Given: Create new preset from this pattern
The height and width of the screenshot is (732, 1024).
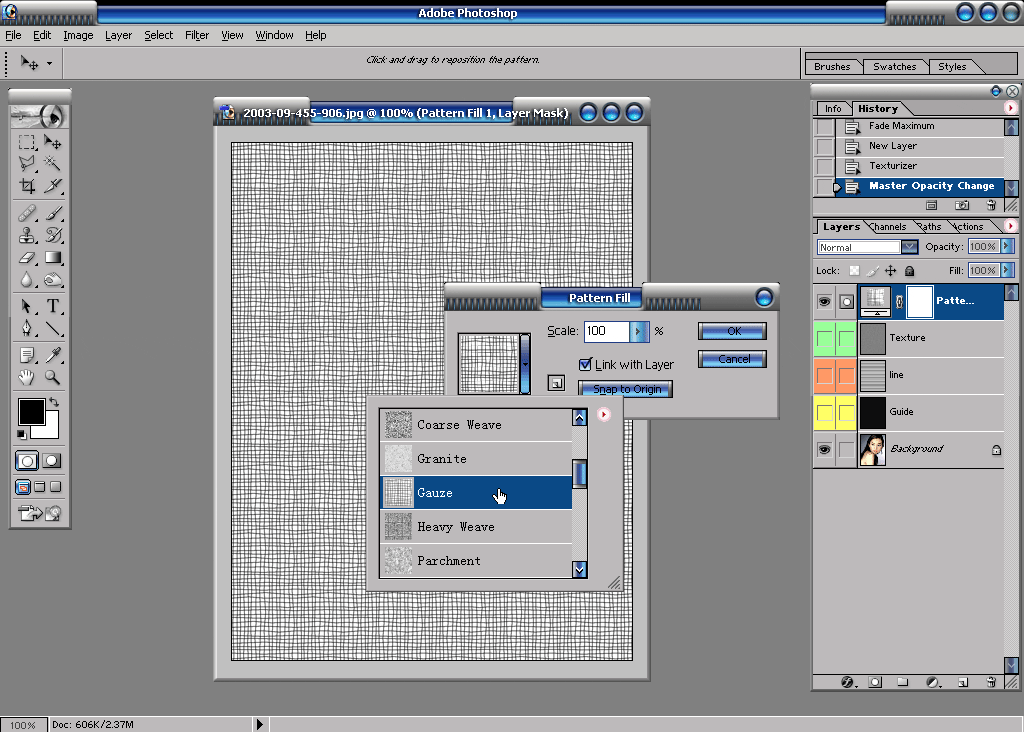Looking at the screenshot, I should pos(556,383).
